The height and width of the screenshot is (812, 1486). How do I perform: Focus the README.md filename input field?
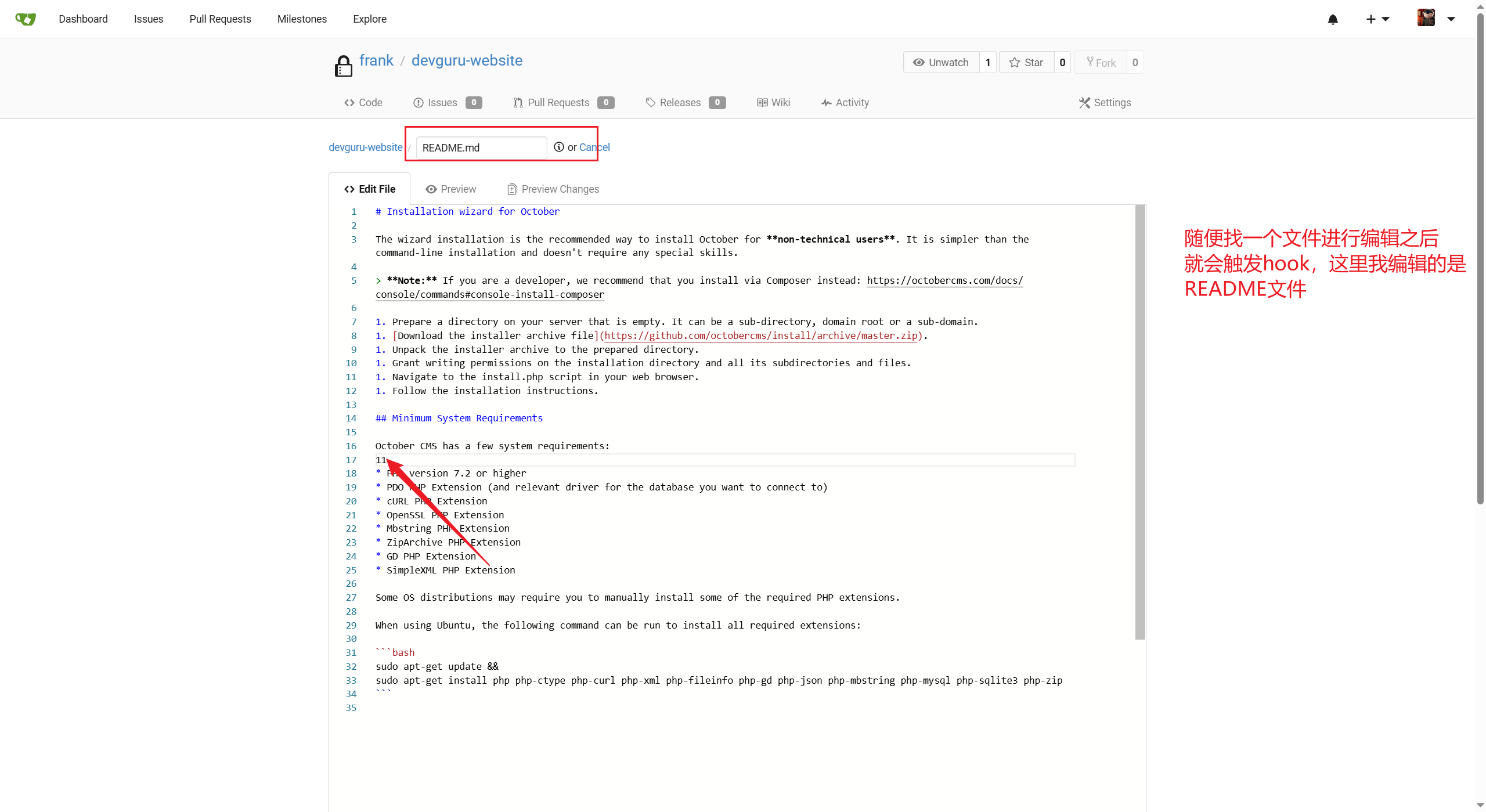[x=481, y=148]
